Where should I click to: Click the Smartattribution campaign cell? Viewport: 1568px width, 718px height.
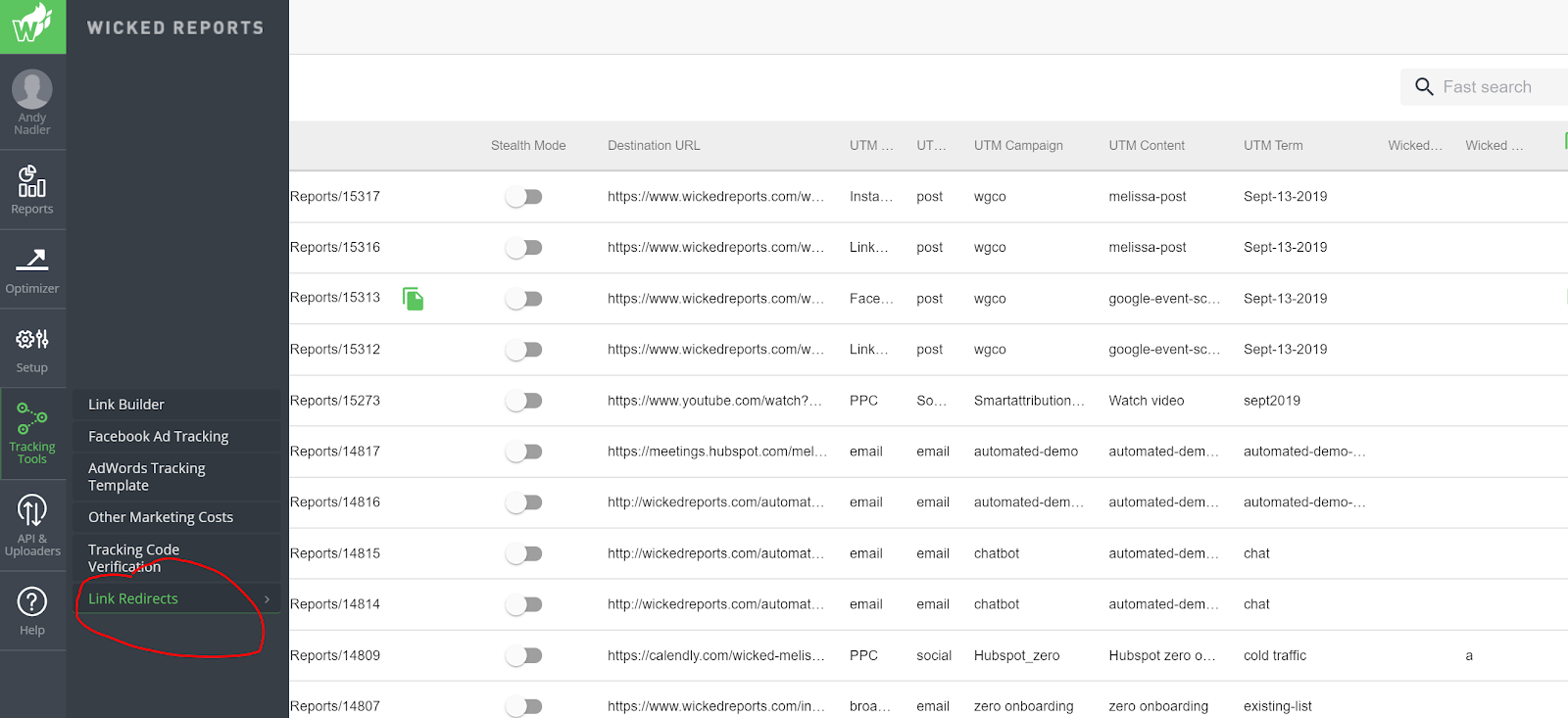1029,401
